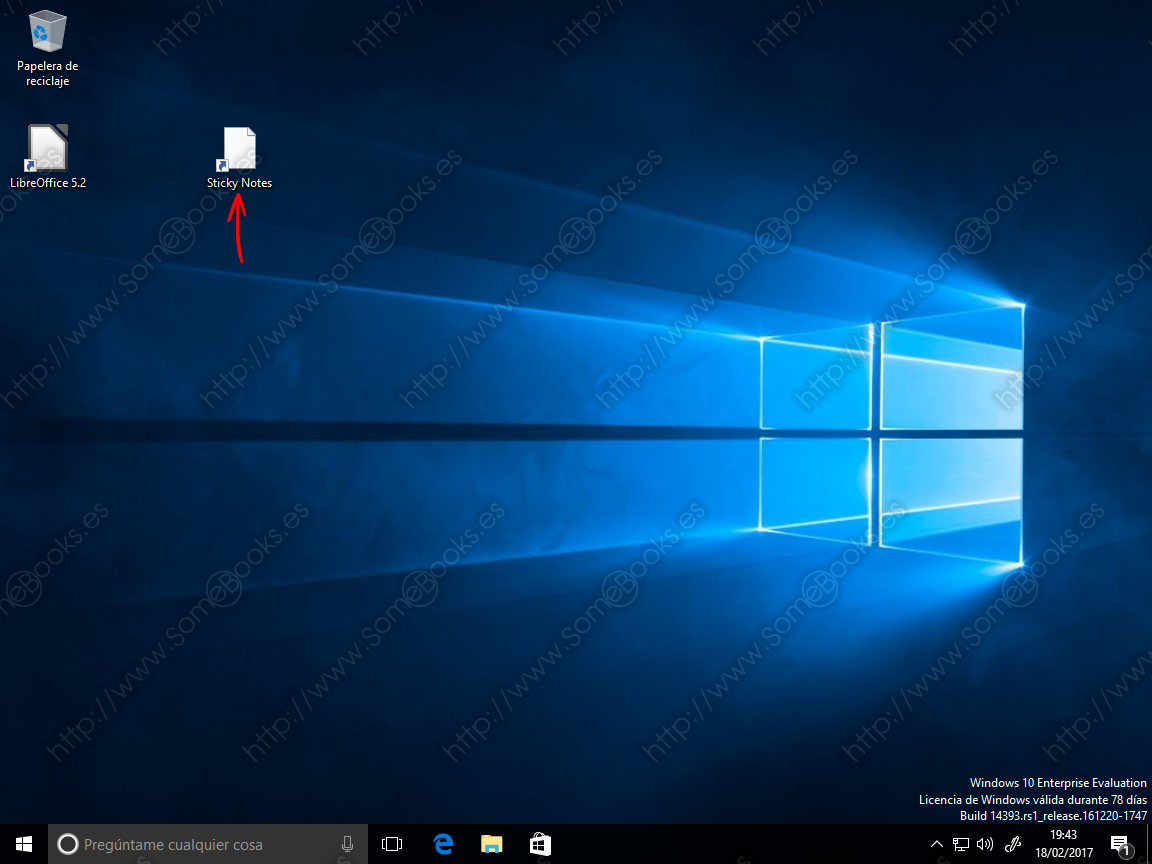Activate the Cortana microphone icon
The image size is (1152, 864).
(x=347, y=844)
